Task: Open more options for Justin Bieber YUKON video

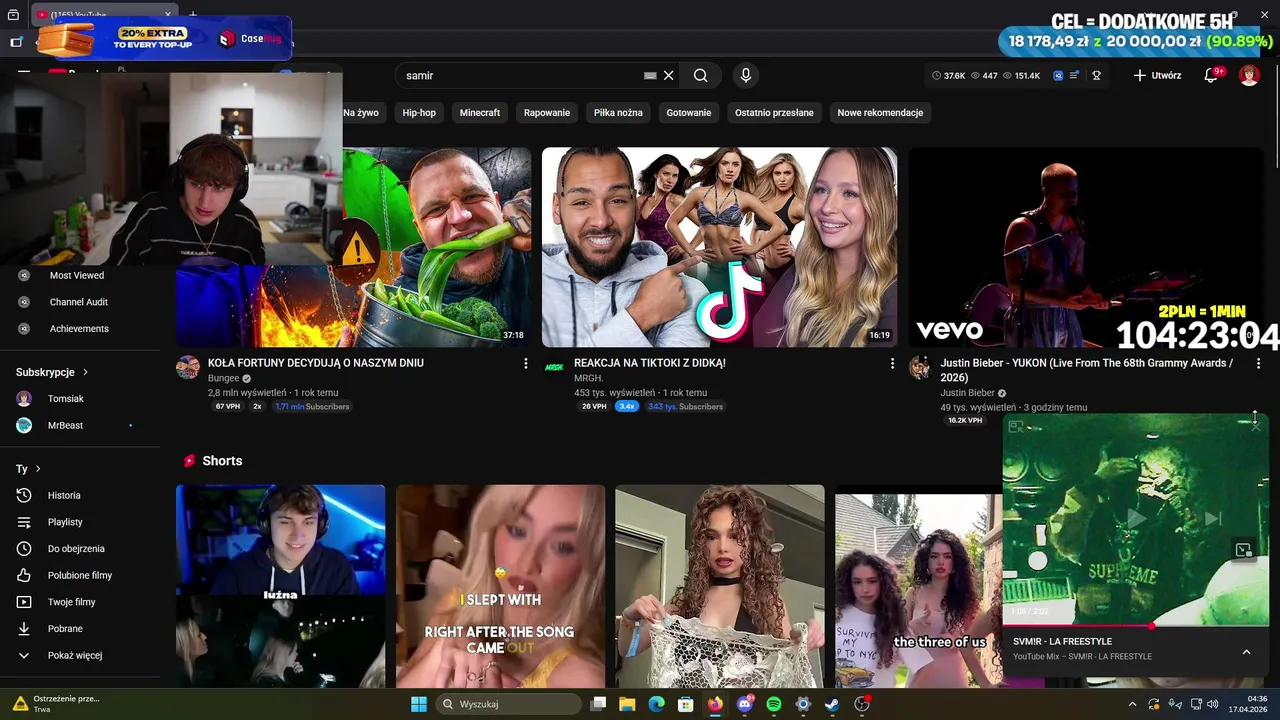Action: (1258, 364)
